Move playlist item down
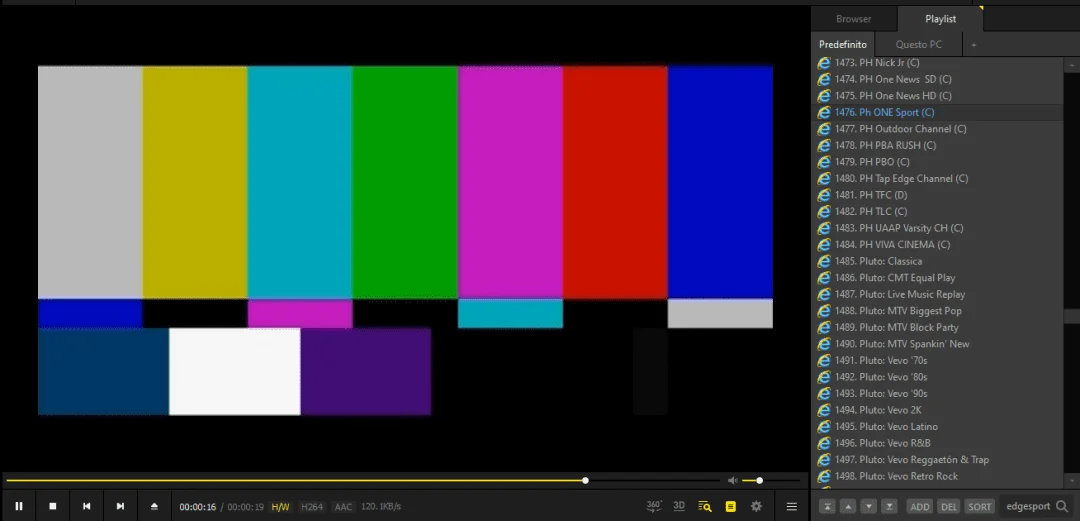Viewport: 1080px width, 521px height. (x=869, y=507)
